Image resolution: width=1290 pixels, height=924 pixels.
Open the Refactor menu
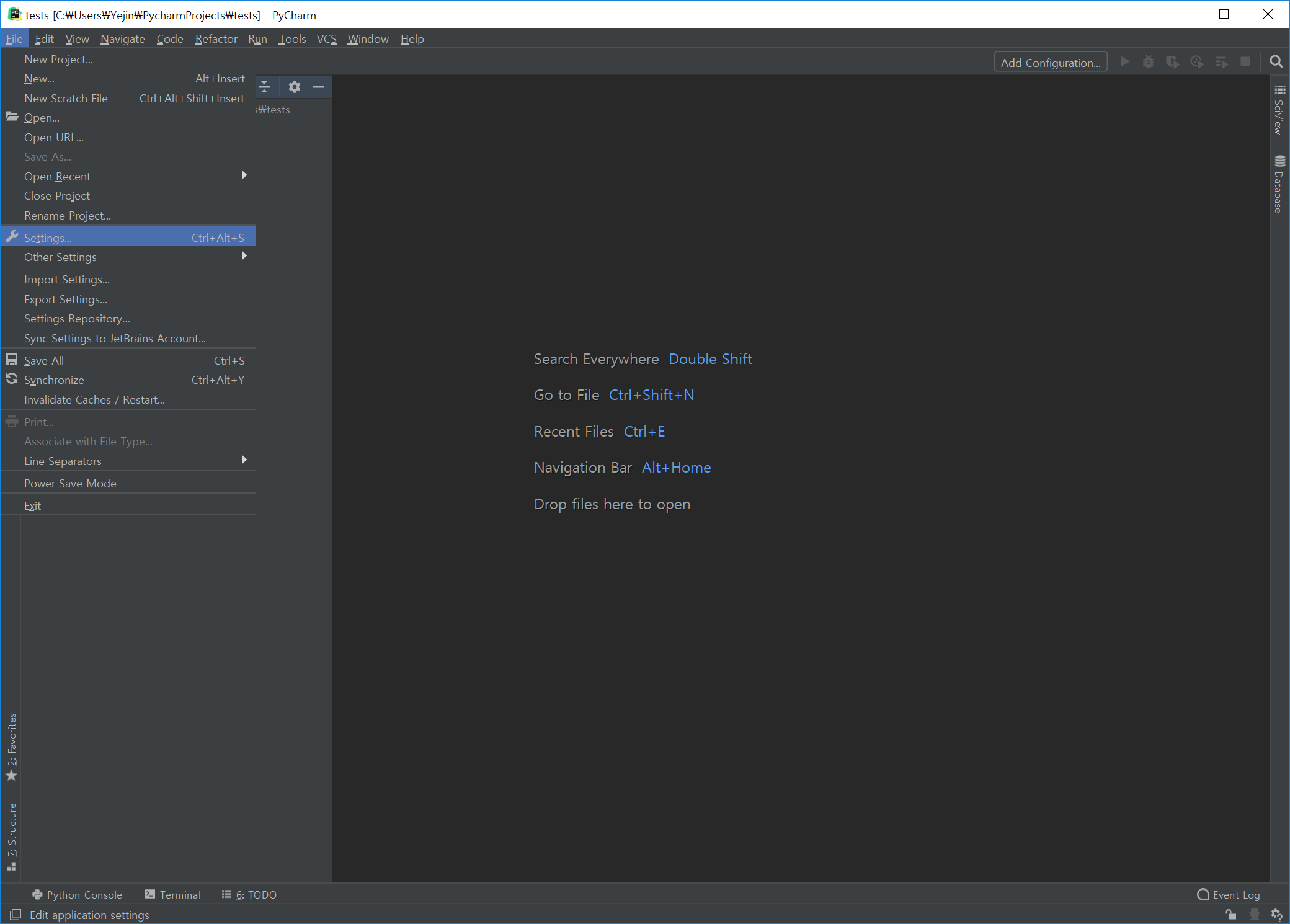tap(216, 39)
